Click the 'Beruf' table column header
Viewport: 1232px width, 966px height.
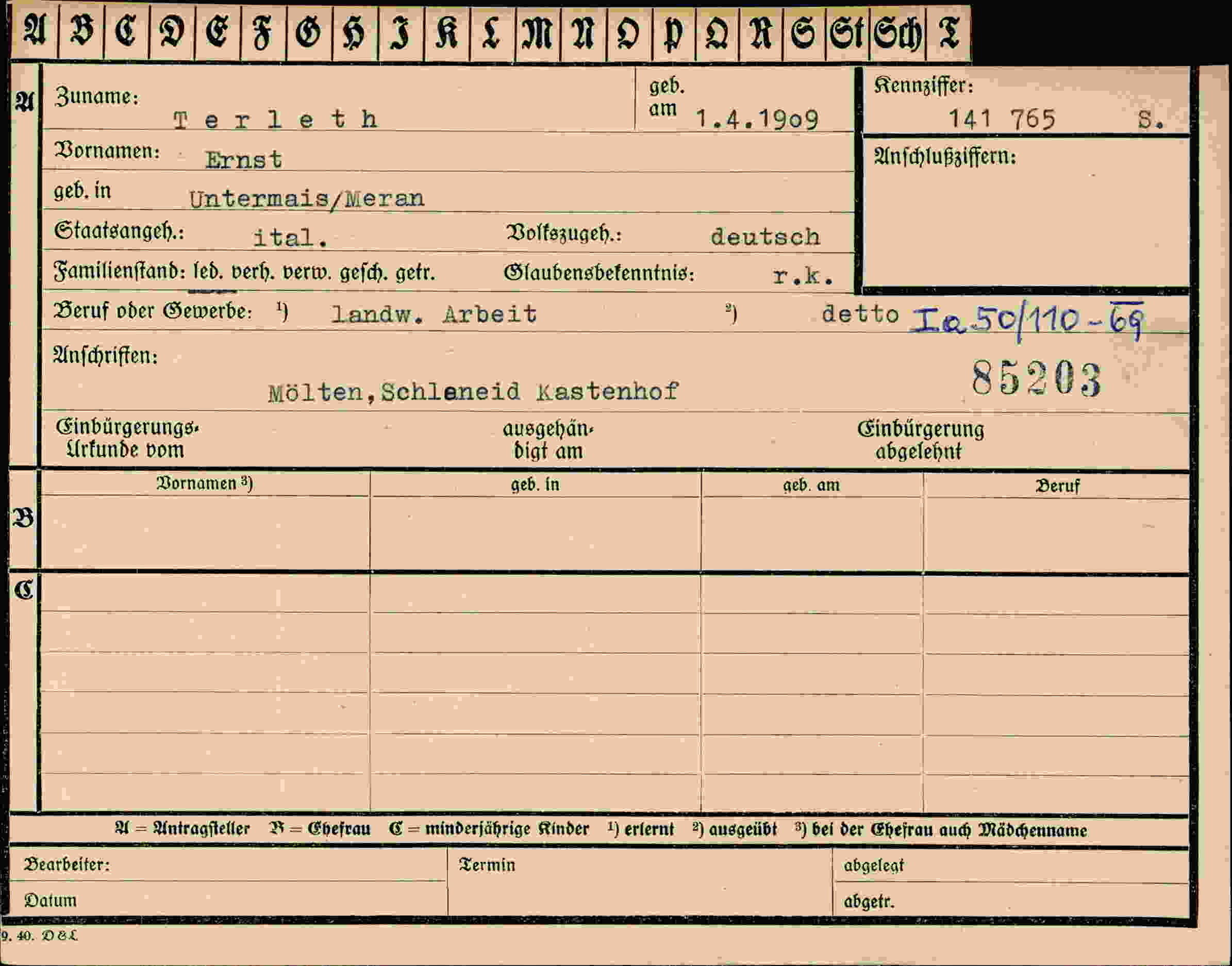1057,486
